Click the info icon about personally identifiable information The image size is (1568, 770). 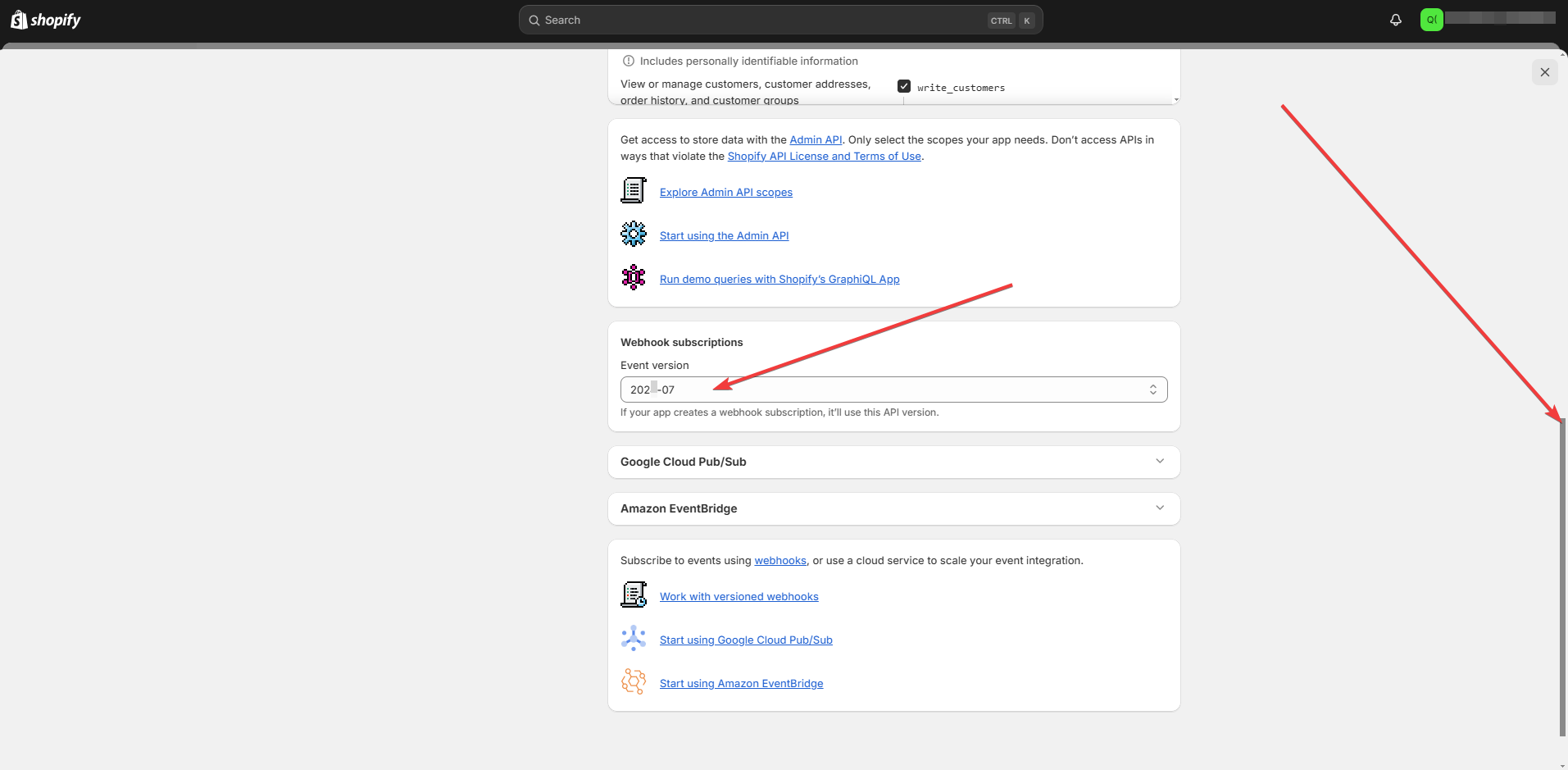pyautogui.click(x=628, y=60)
